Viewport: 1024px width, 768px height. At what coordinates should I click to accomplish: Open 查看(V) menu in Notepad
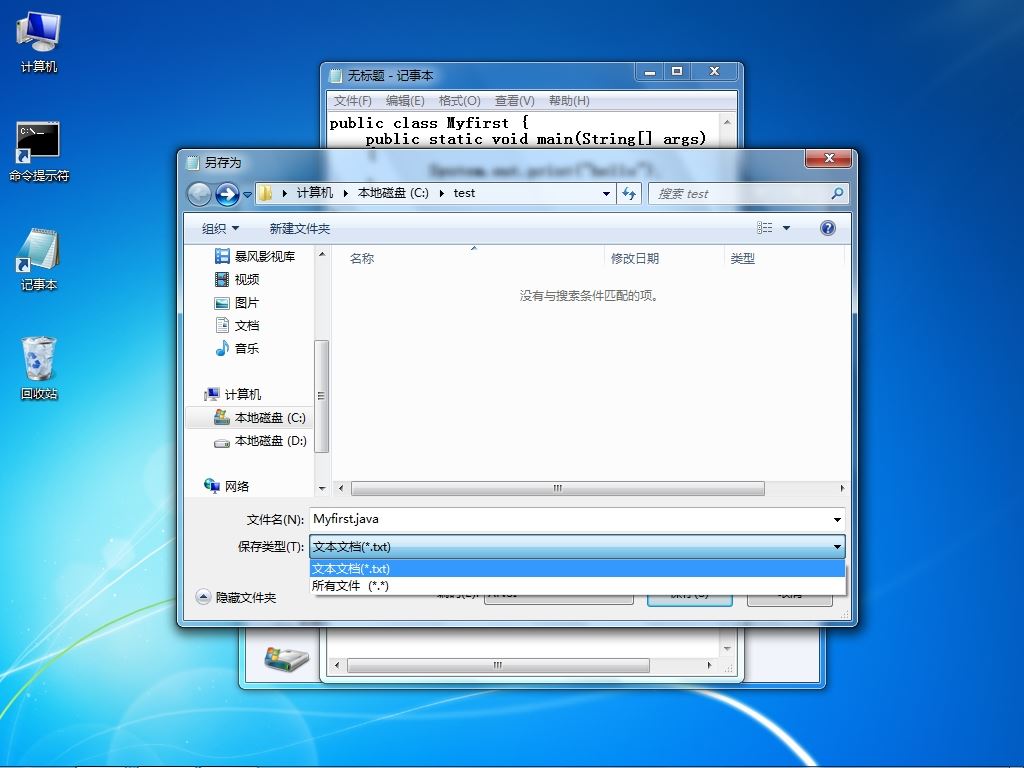coord(515,101)
